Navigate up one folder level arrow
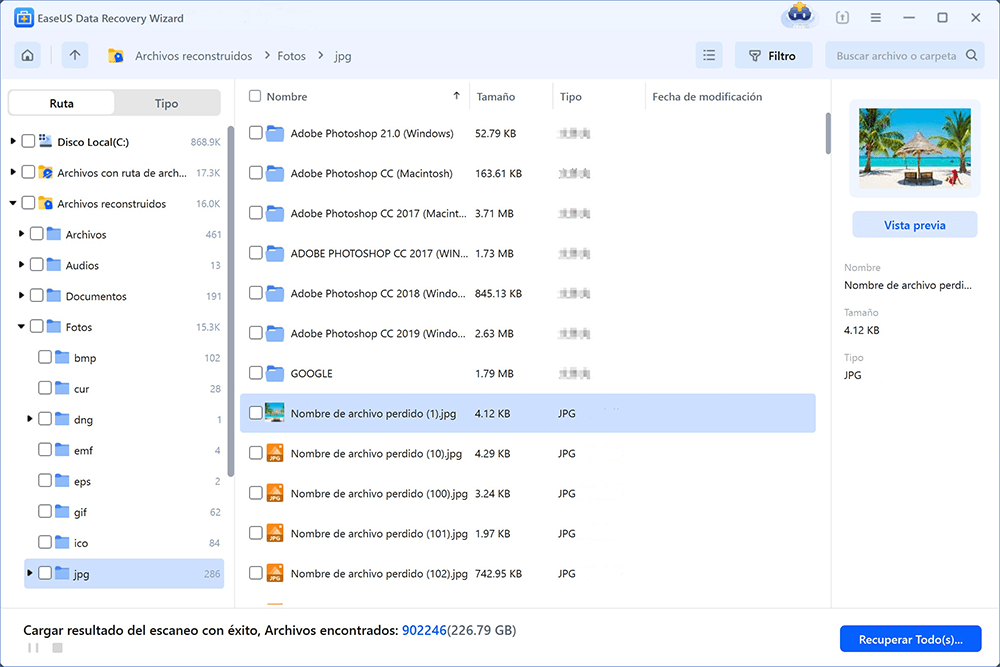 75,55
